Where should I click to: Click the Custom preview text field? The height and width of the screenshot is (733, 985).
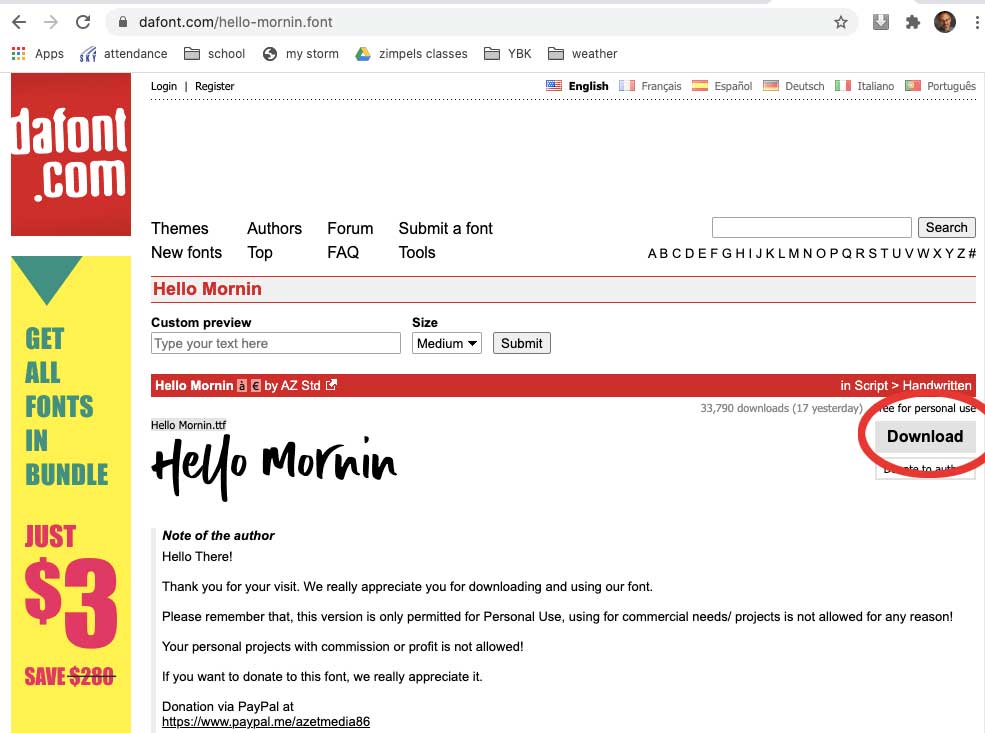click(276, 344)
